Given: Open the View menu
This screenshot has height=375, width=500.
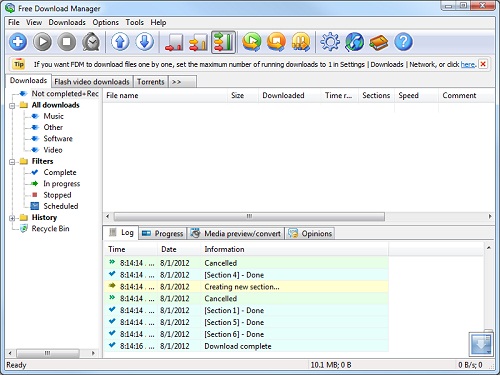Looking at the screenshot, I should pos(34,22).
